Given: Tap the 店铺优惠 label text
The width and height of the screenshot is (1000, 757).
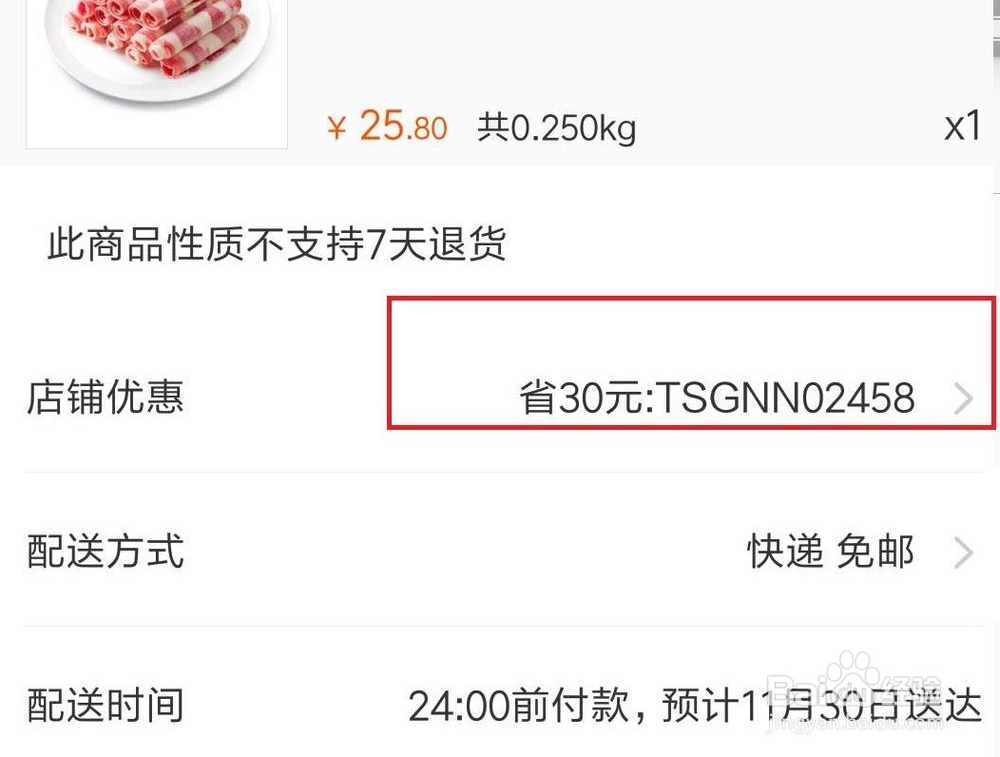Looking at the screenshot, I should point(105,397).
